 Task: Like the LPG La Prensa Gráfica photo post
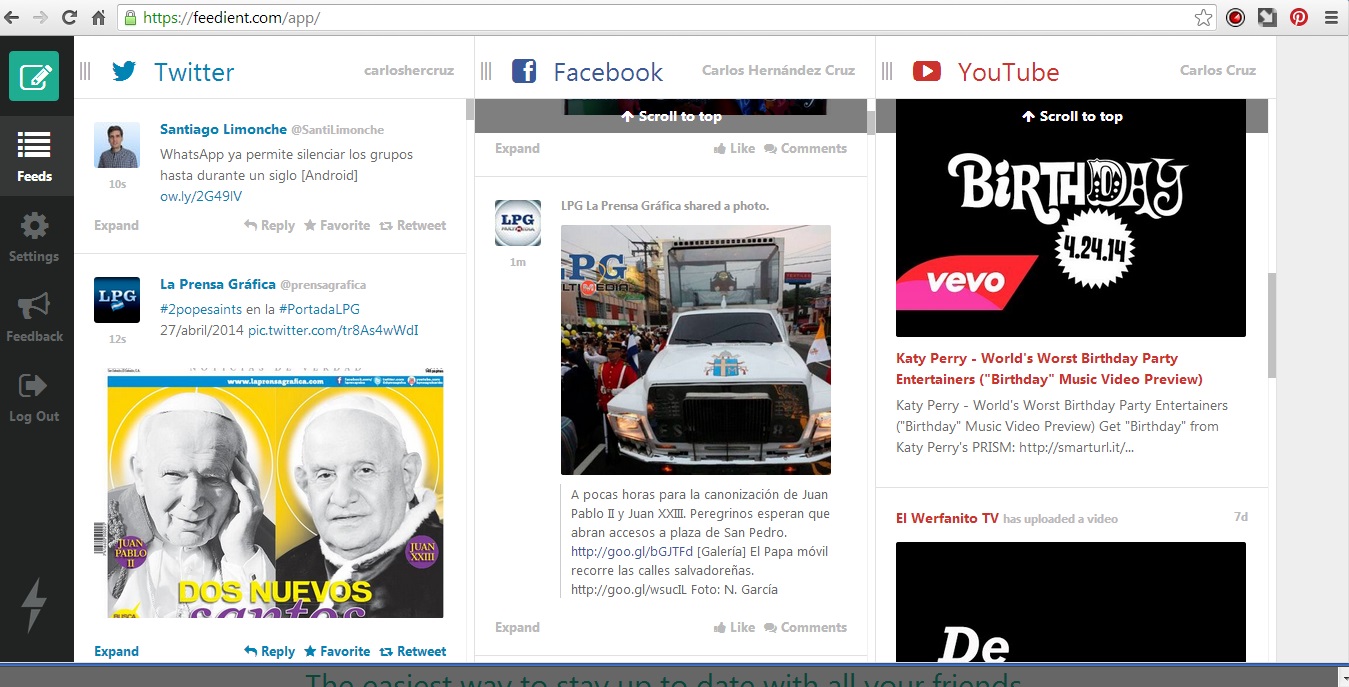[x=735, y=627]
